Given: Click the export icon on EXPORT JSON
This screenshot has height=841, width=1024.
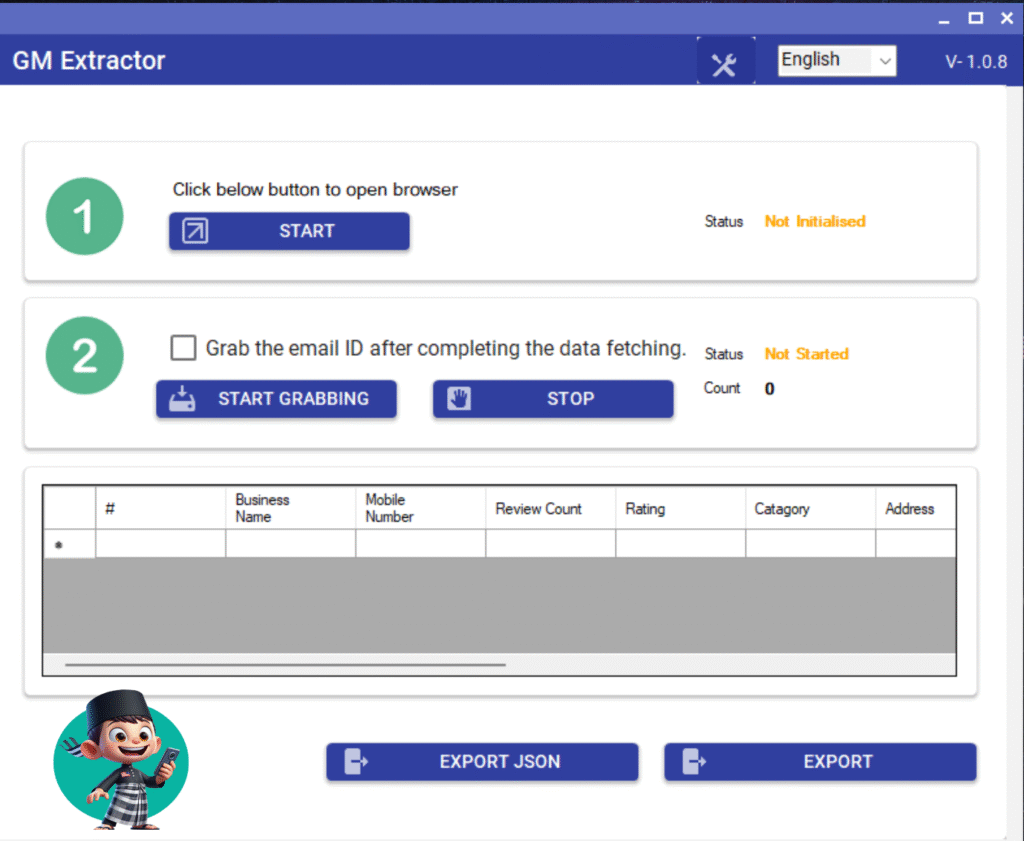Looking at the screenshot, I should pyautogui.click(x=356, y=761).
